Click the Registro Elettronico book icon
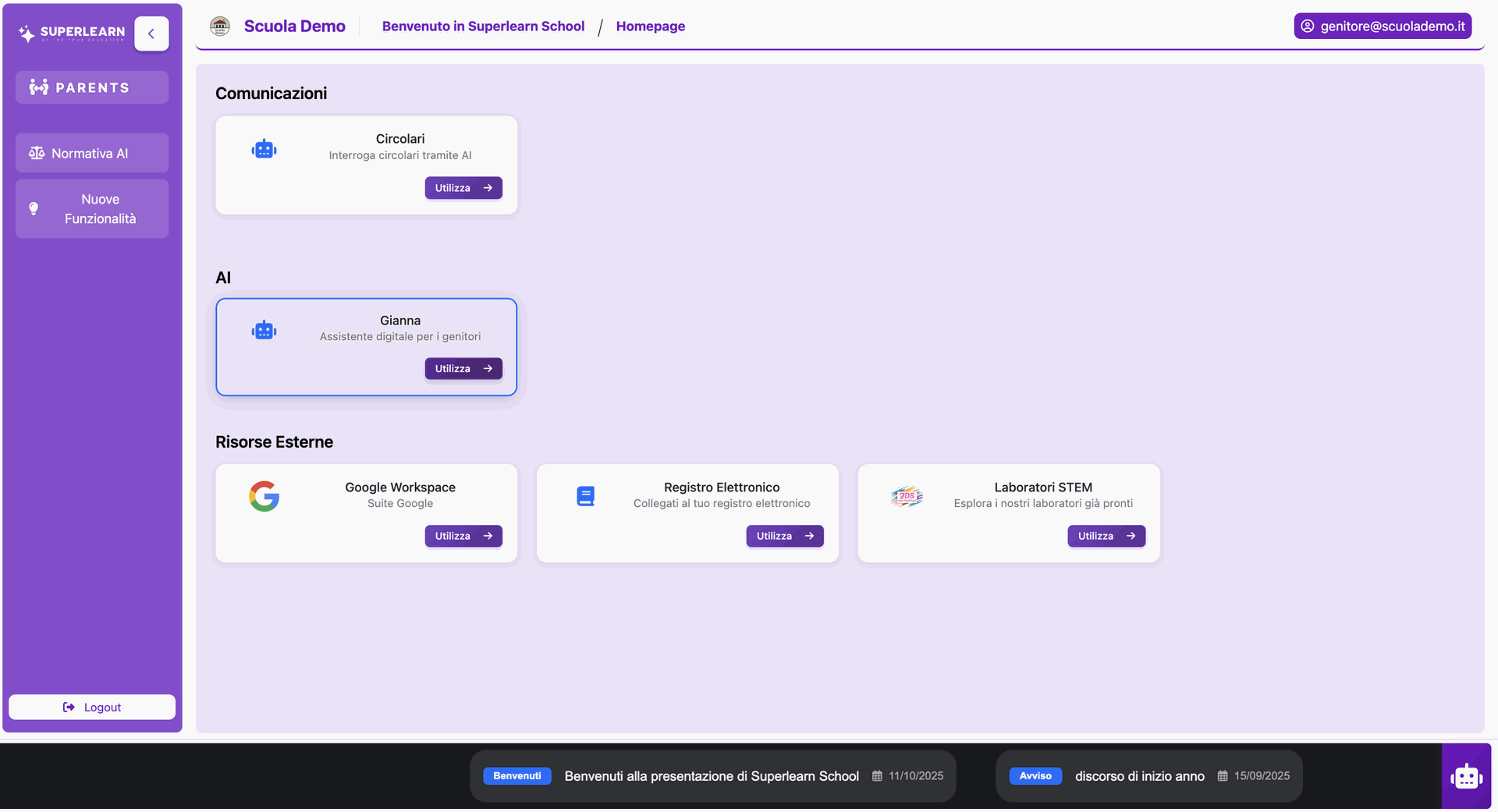 tap(585, 496)
